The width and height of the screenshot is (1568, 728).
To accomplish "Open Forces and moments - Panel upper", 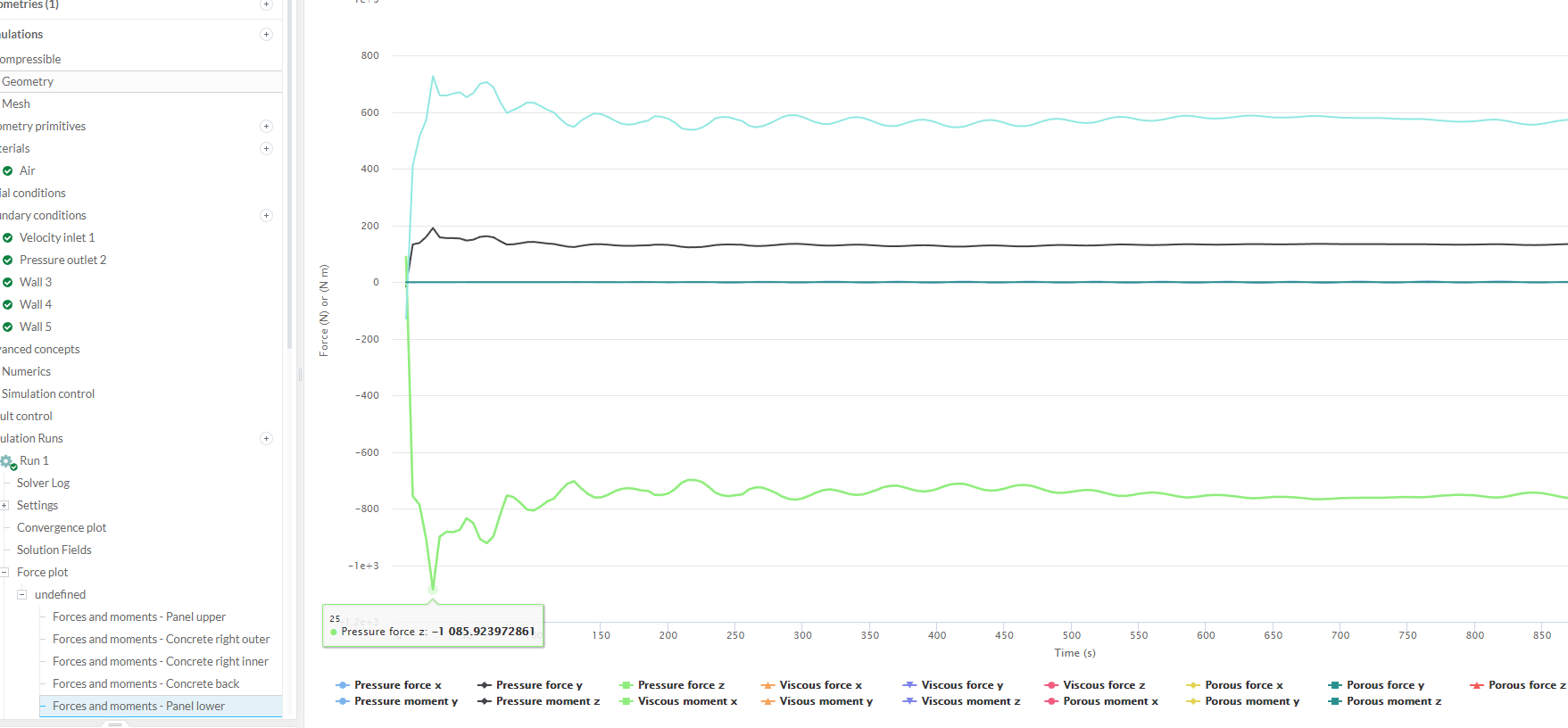I will tap(138, 617).
